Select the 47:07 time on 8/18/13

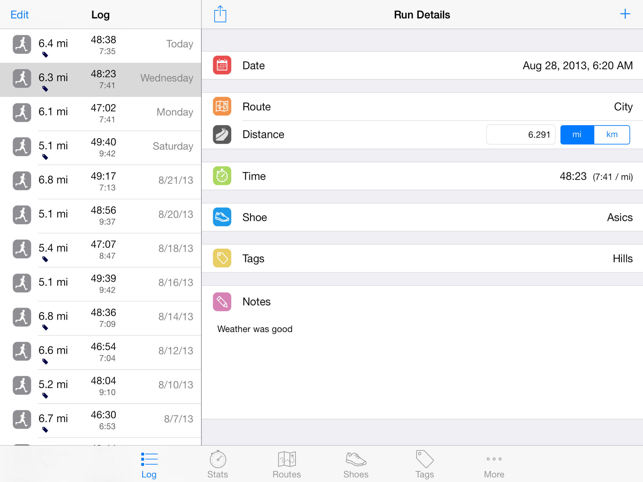click(103, 244)
